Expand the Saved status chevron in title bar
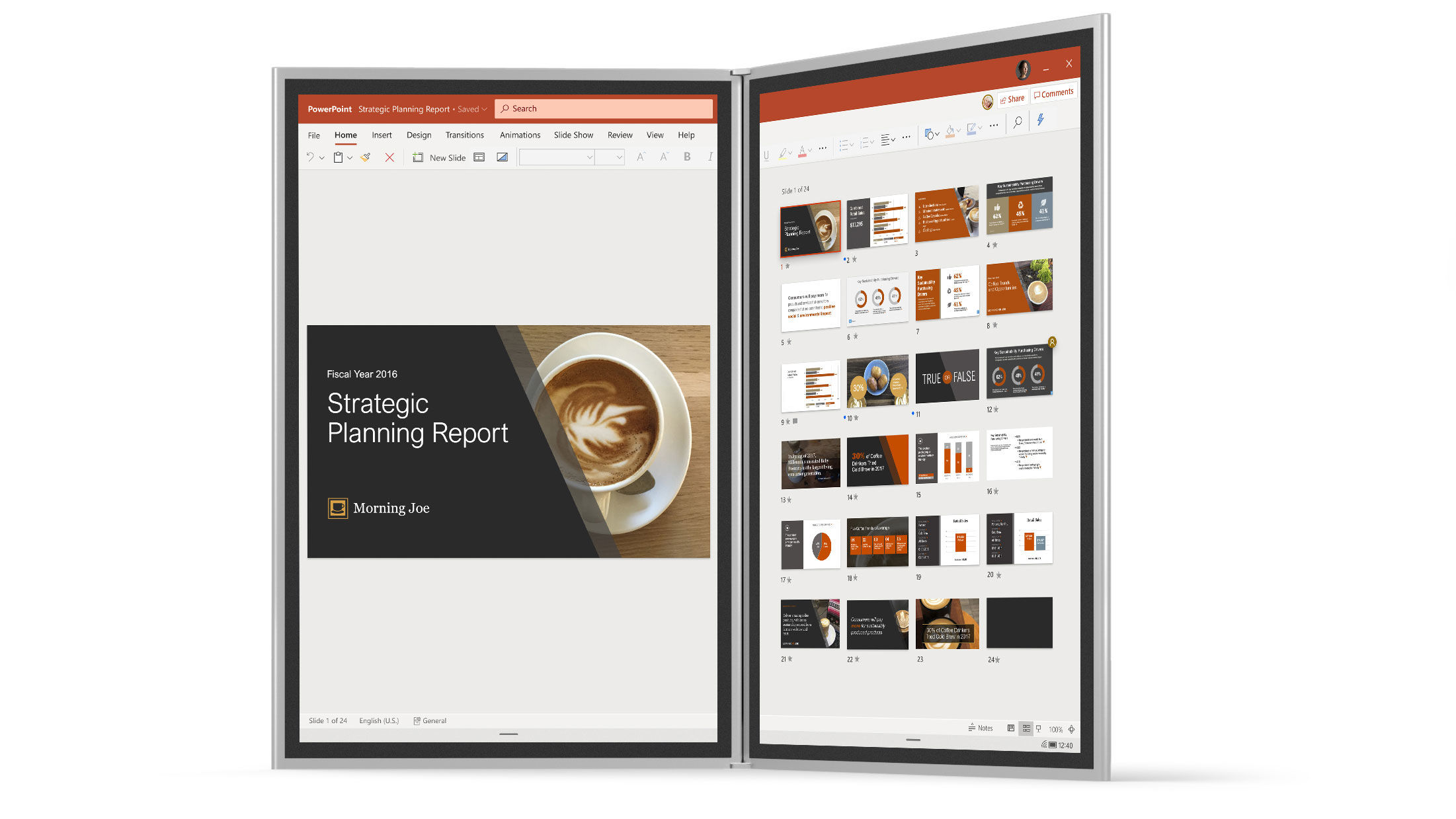Screen dimensions: 1456x819 coord(485,109)
